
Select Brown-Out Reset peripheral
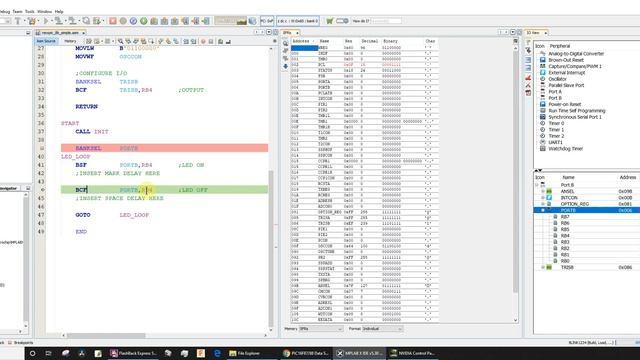[566, 60]
